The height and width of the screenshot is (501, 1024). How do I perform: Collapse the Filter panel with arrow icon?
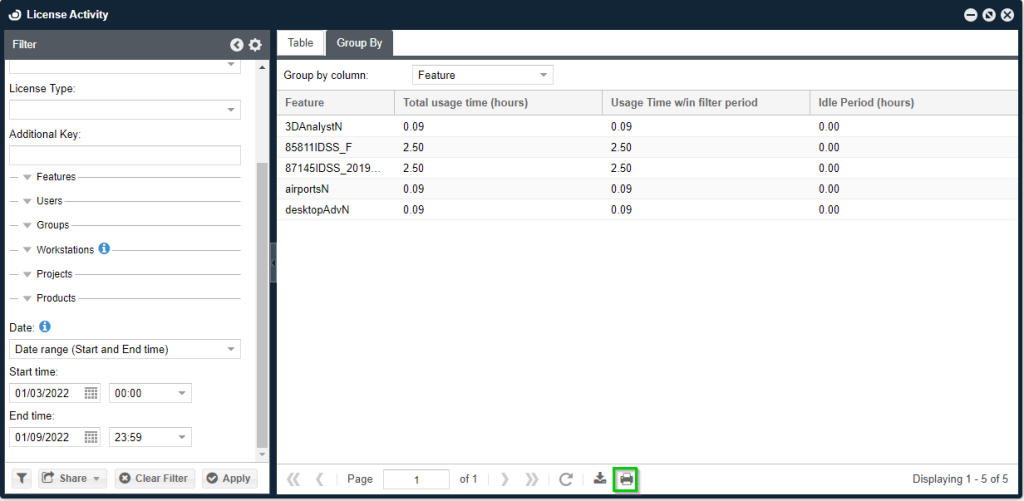237,45
